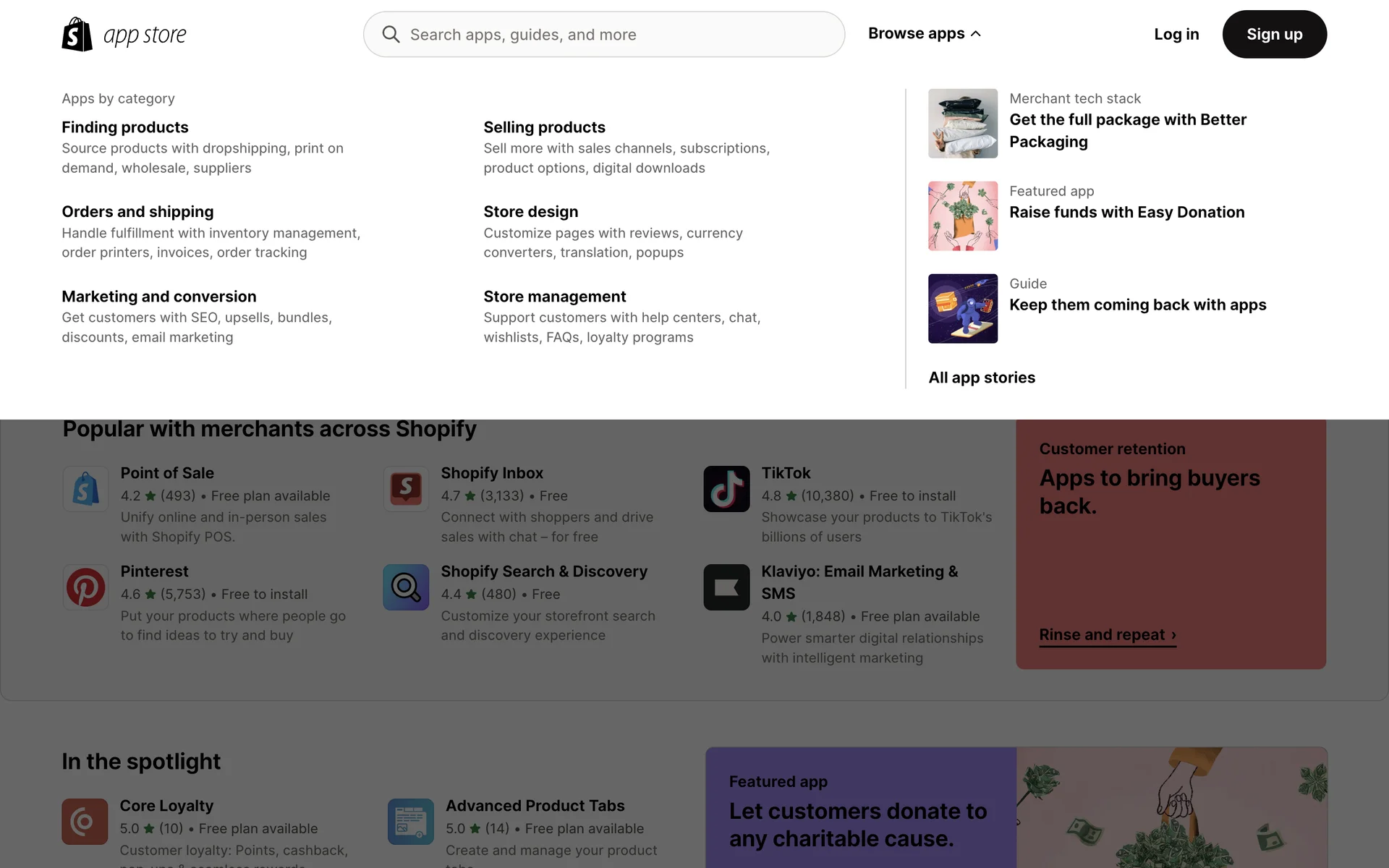
Task: Click the Log in link
Action: pyautogui.click(x=1176, y=34)
